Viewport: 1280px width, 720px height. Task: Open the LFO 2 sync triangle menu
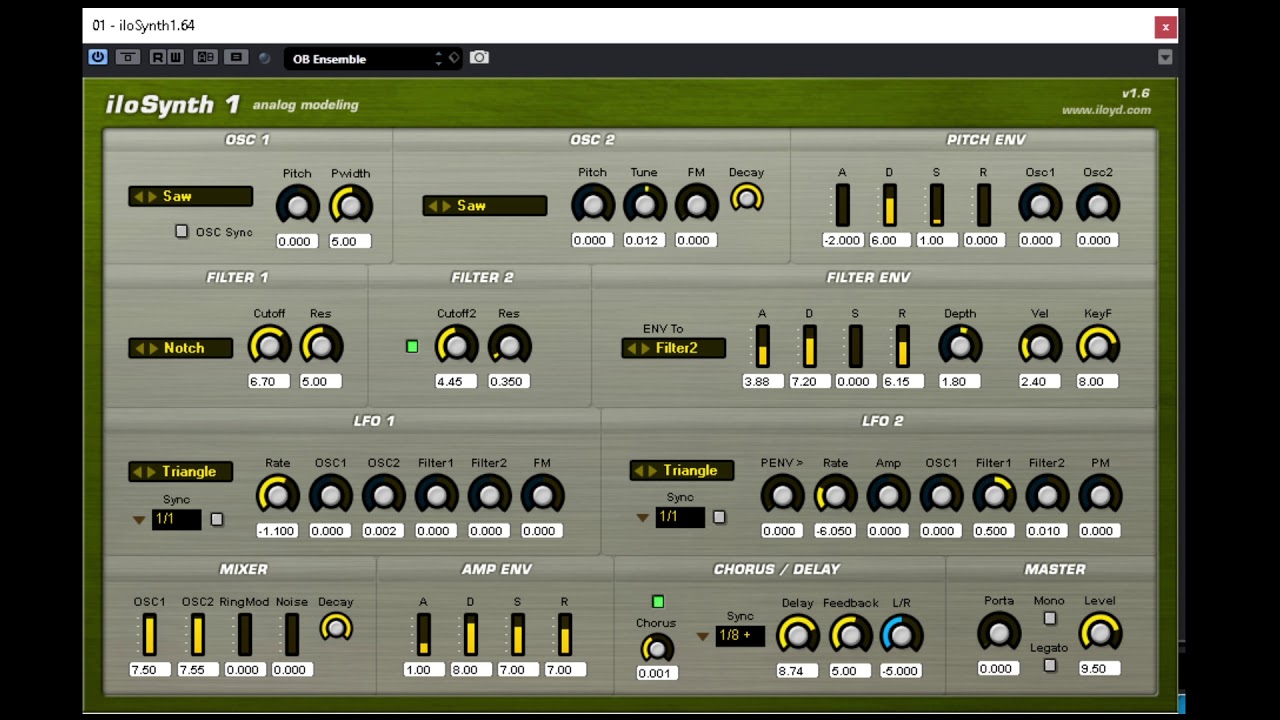coord(642,518)
